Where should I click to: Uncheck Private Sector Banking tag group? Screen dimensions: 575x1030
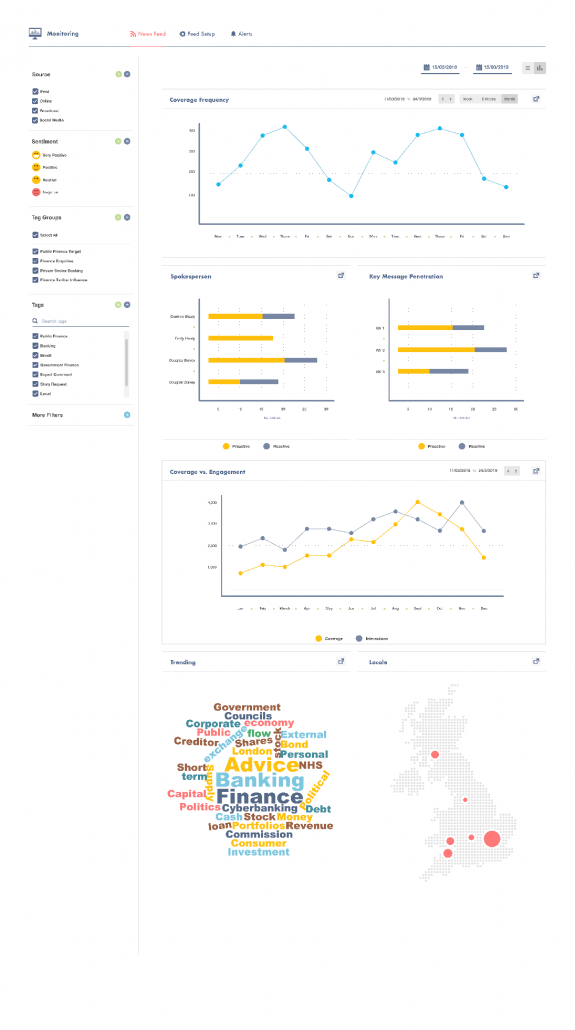tap(35, 271)
